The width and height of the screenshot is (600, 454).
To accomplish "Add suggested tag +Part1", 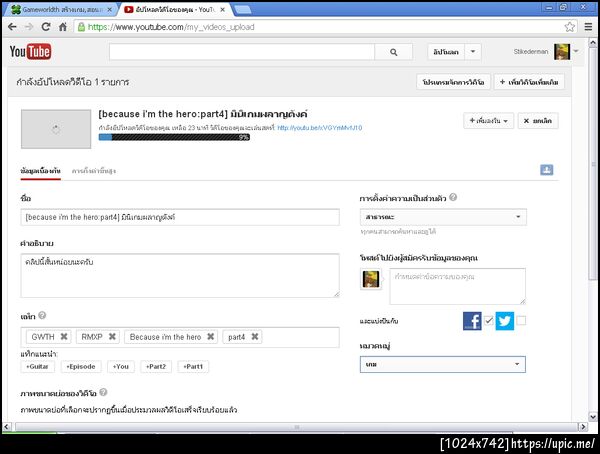I will 193,366.
